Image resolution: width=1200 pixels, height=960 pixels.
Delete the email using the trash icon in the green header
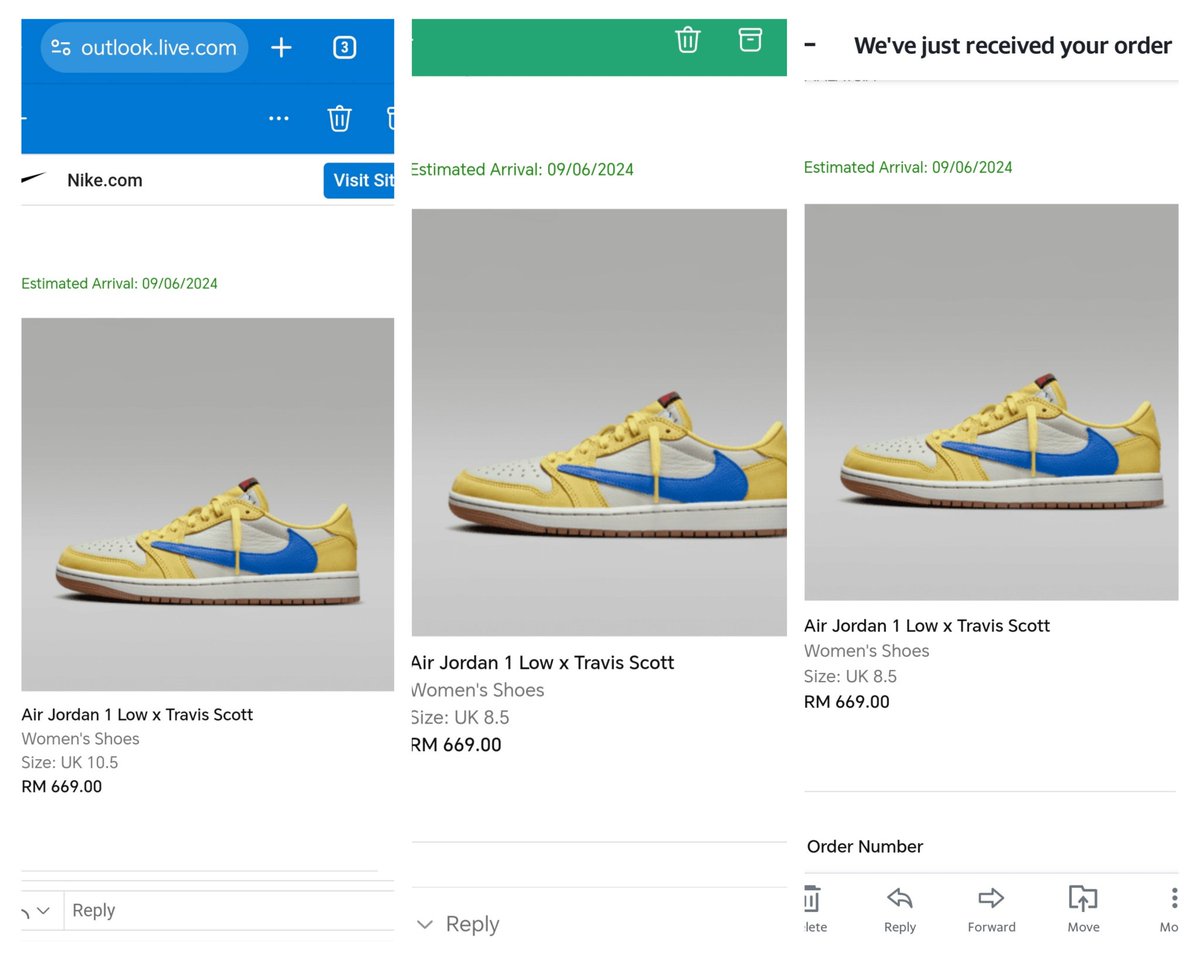coord(688,40)
